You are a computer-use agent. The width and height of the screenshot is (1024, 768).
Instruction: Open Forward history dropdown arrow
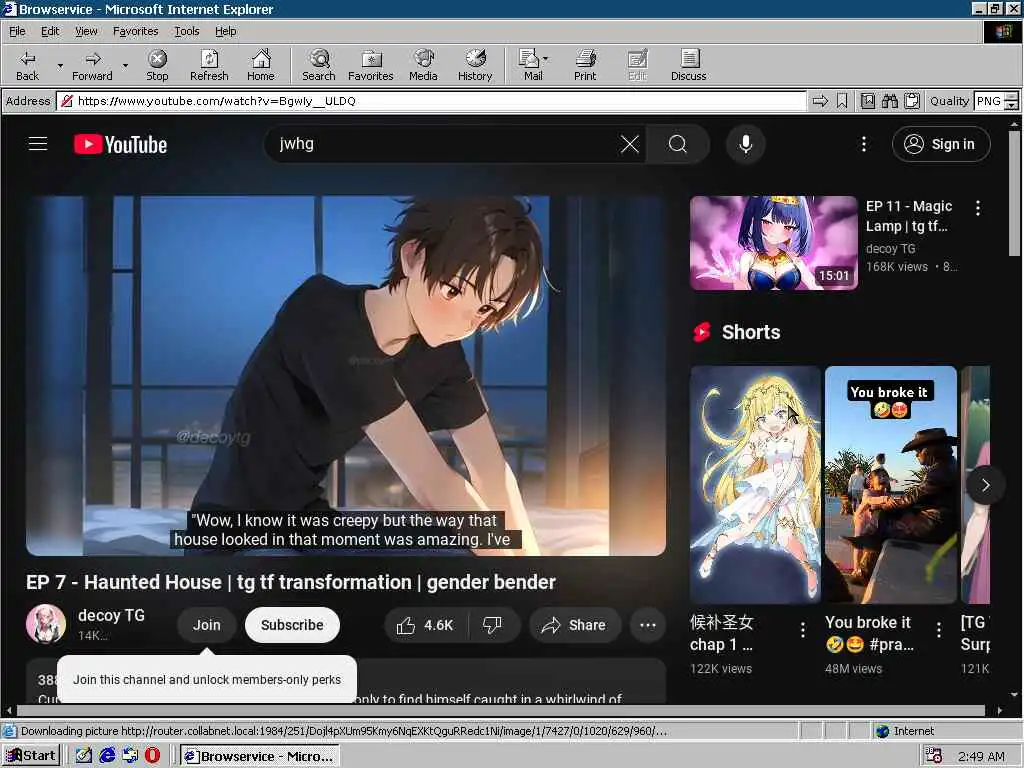pos(125,65)
